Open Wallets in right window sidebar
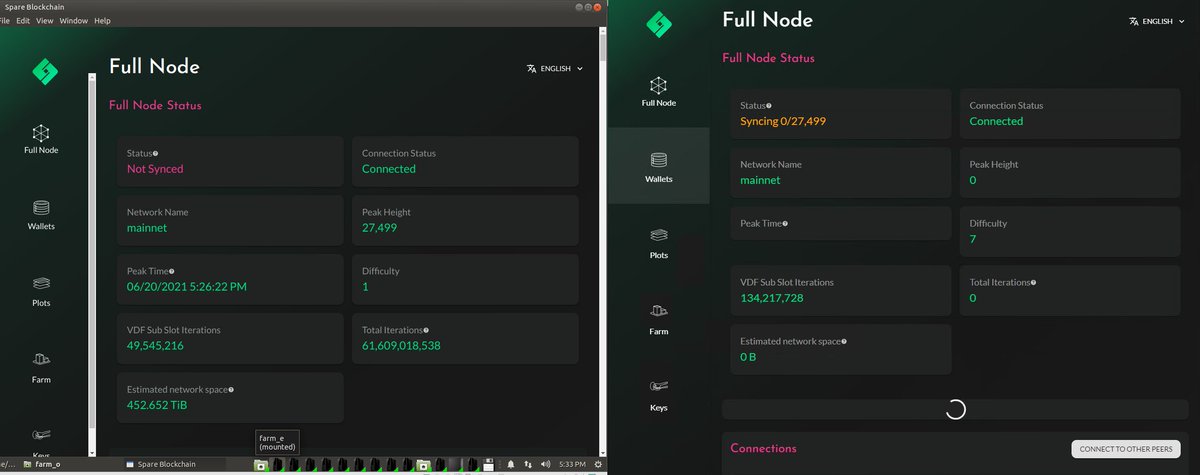The image size is (1200, 475). 658,168
